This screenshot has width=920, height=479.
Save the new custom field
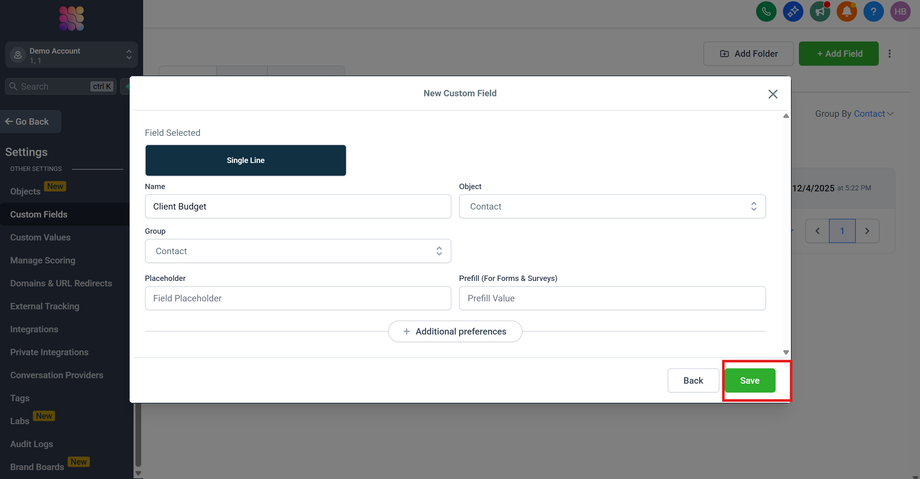click(750, 381)
